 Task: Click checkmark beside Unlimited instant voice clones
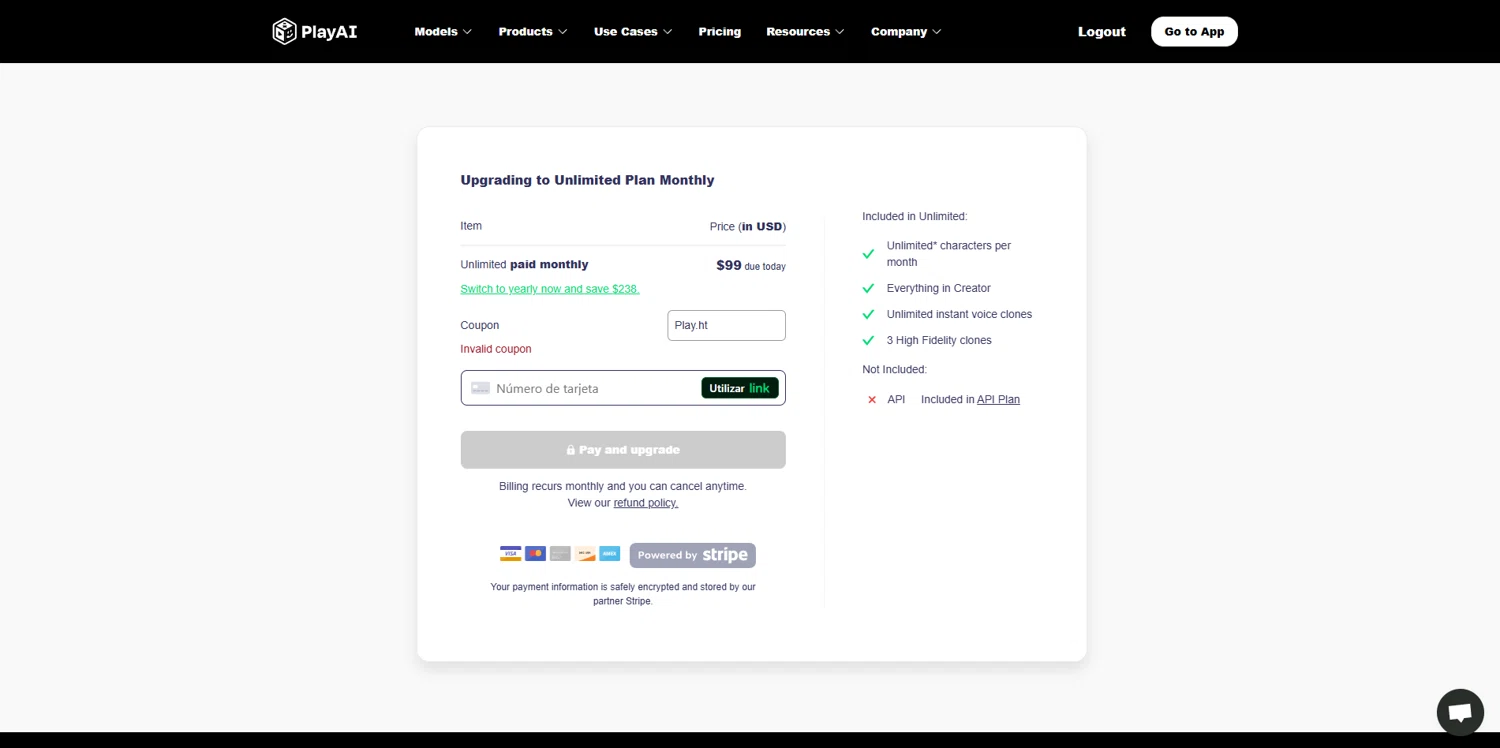click(x=868, y=314)
